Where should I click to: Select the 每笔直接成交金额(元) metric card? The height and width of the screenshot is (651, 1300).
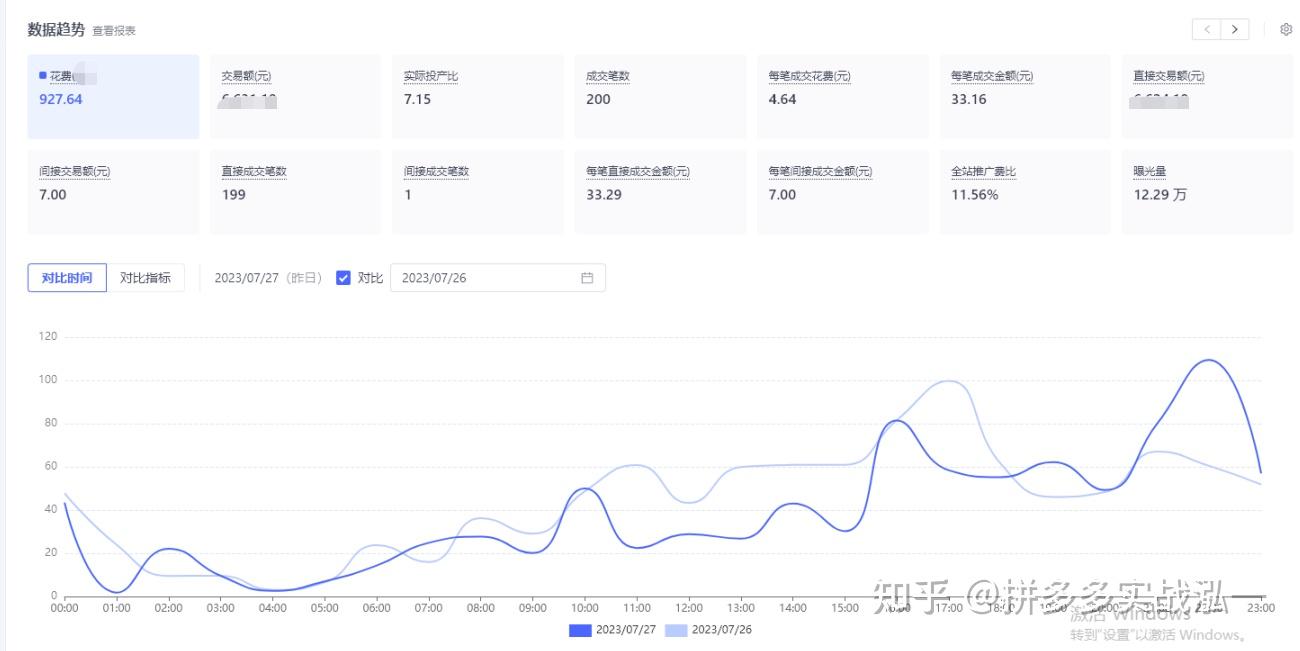click(x=660, y=192)
